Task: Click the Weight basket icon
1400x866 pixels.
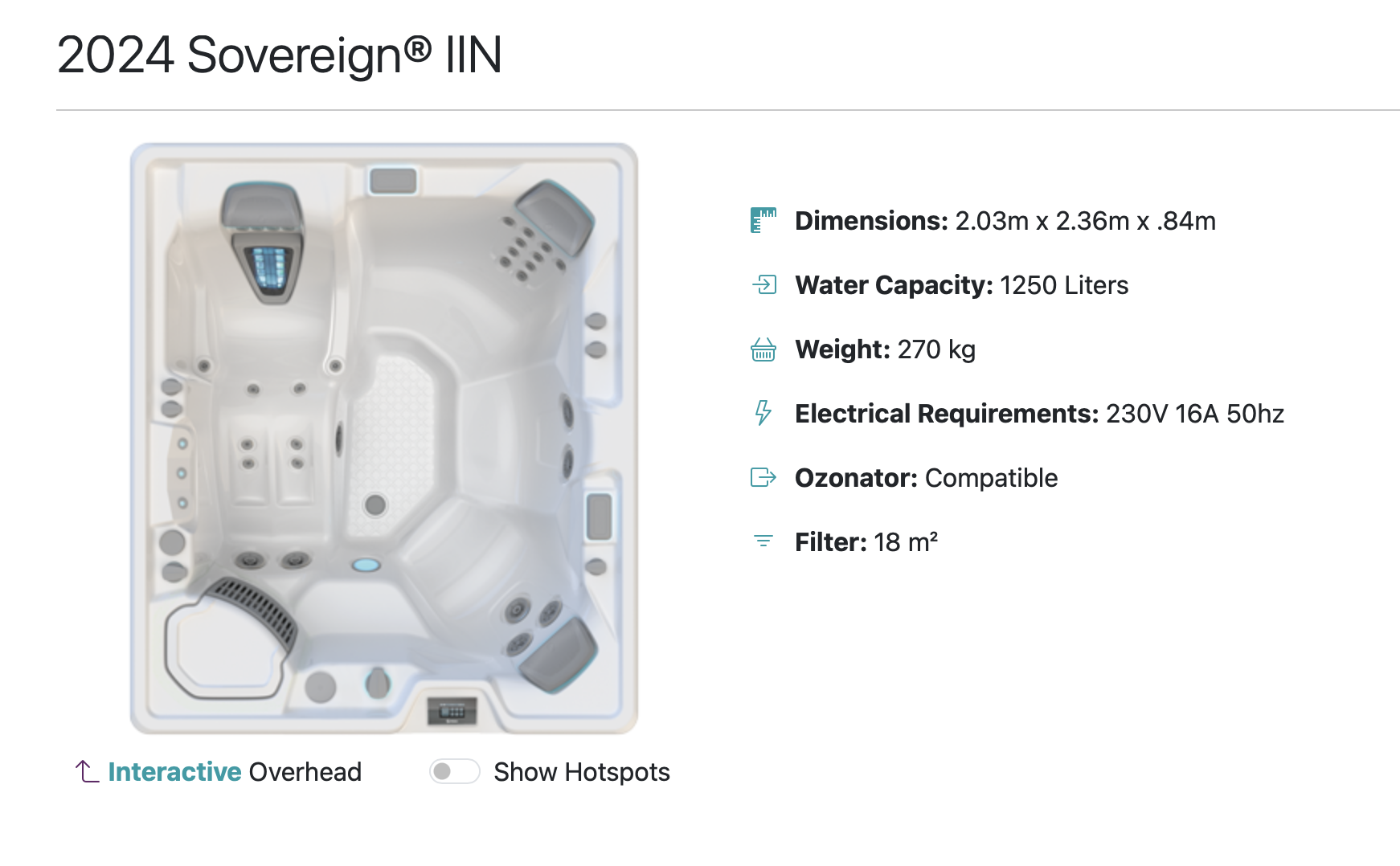Action: tap(763, 349)
